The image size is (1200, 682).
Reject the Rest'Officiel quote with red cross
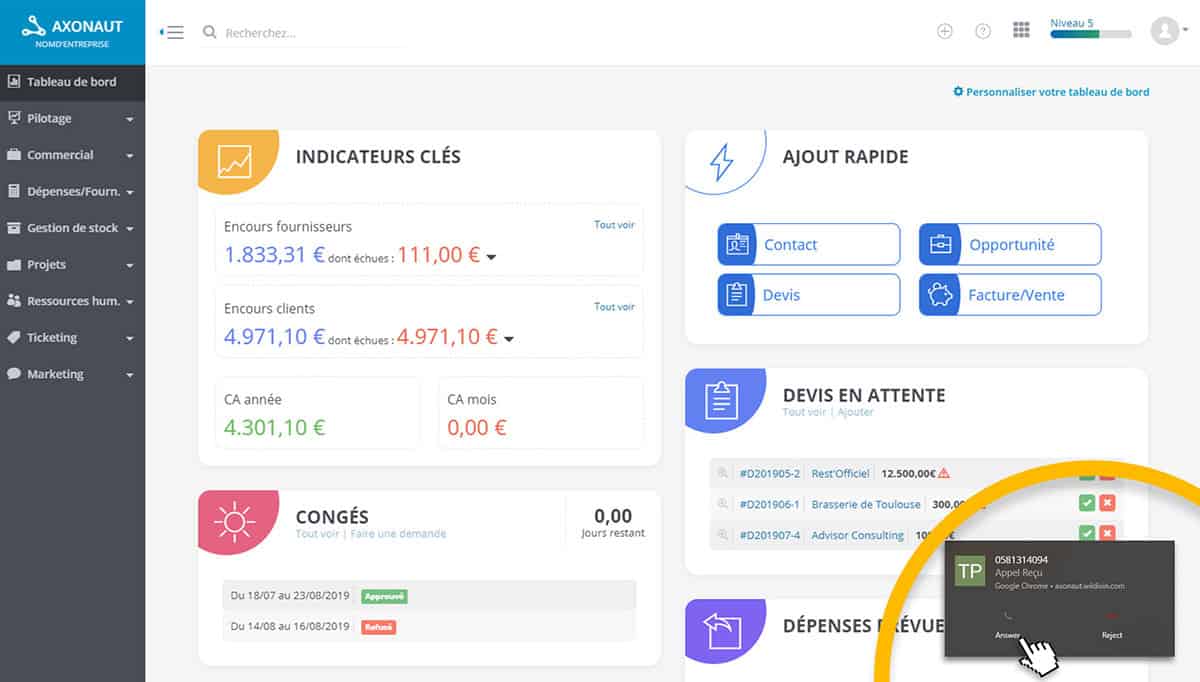[1107, 475]
